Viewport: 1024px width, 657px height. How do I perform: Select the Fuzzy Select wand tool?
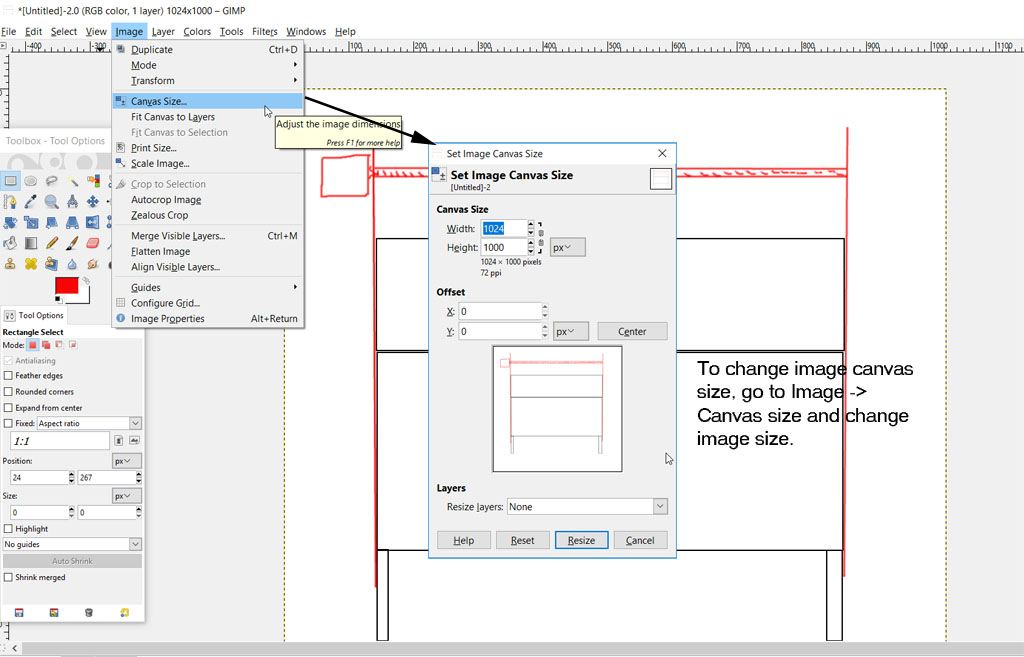72,181
